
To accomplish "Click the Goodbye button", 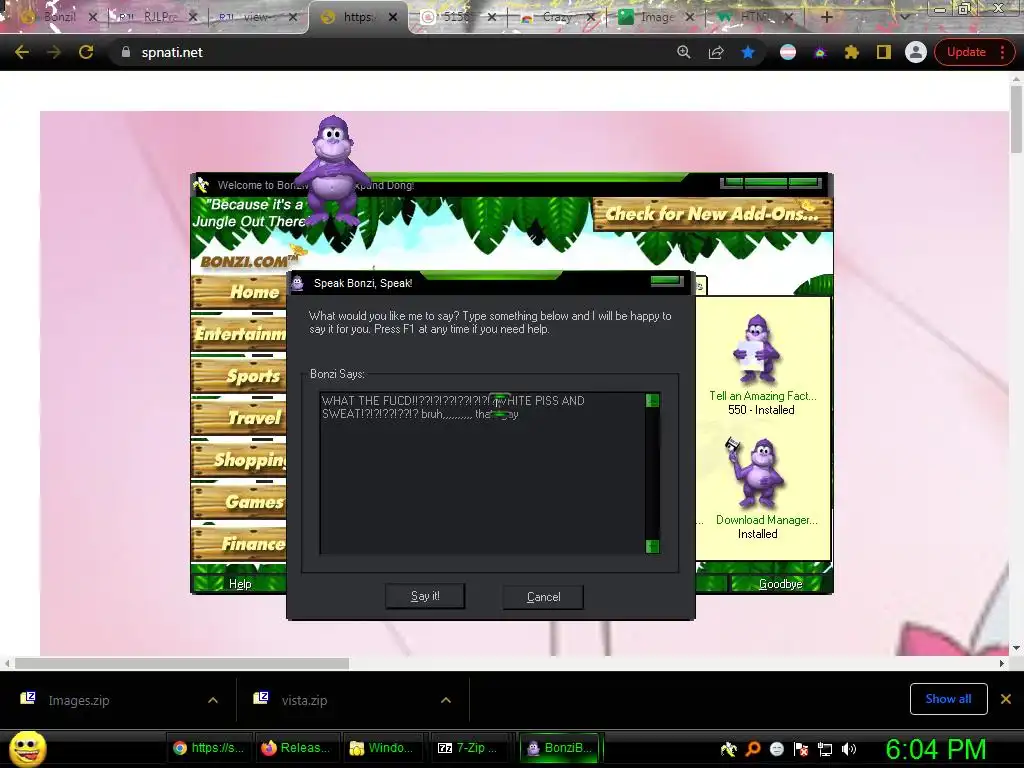I will pos(780,584).
